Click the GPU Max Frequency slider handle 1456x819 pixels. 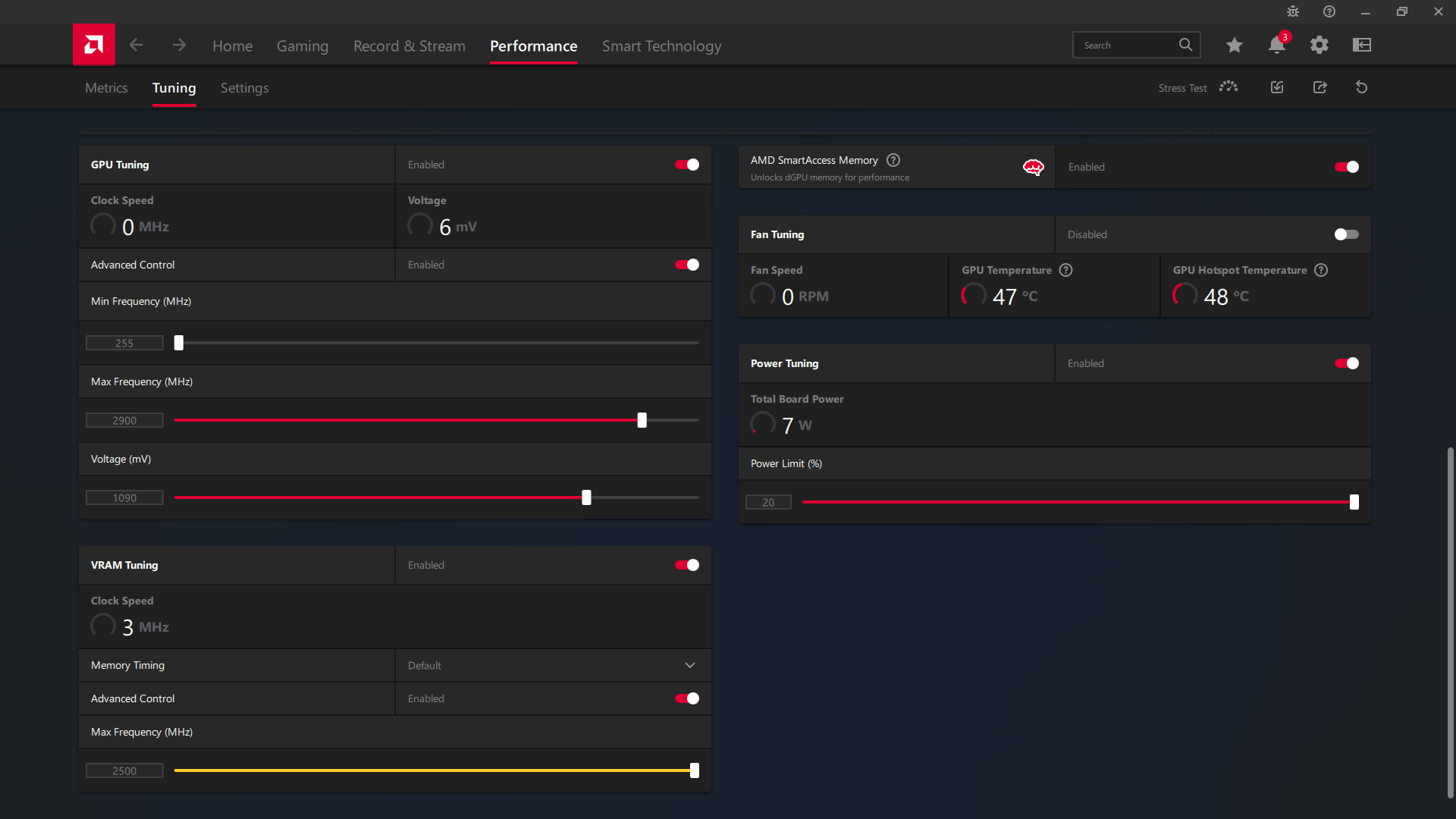[x=642, y=420]
